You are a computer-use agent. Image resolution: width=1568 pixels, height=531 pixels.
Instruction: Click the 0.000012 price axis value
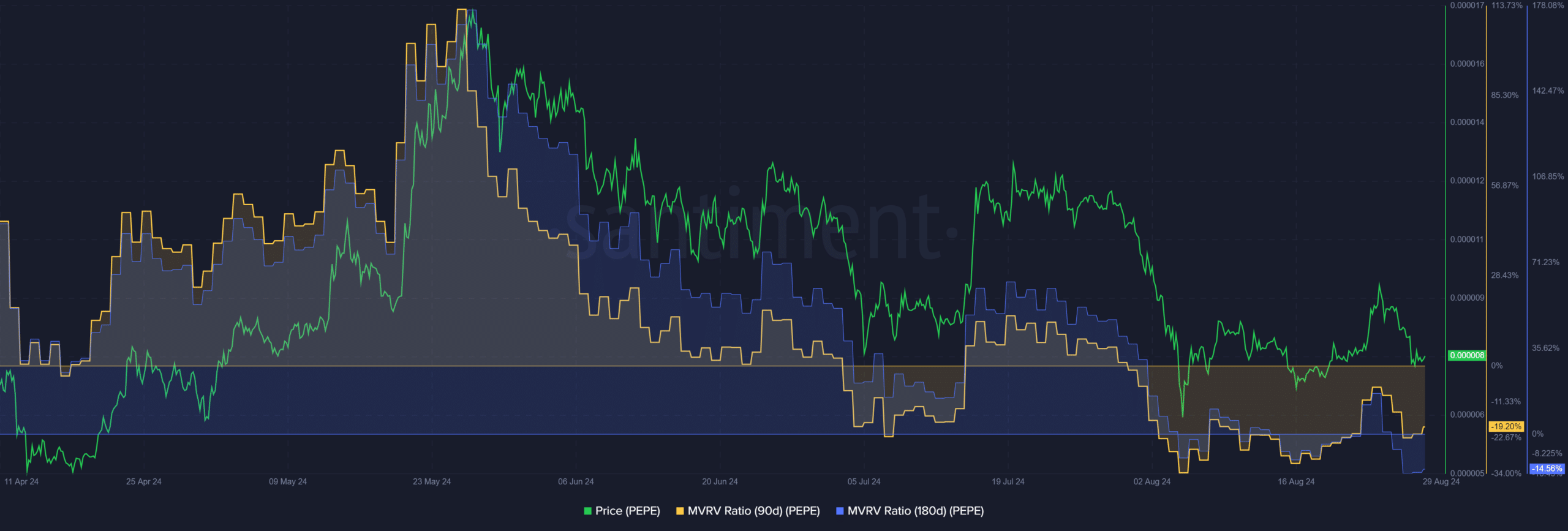1467,181
